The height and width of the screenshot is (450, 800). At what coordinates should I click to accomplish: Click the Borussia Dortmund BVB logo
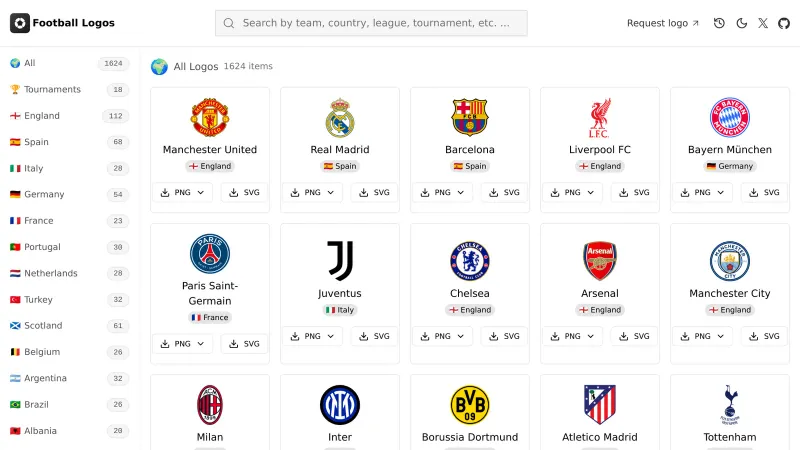[x=470, y=404]
